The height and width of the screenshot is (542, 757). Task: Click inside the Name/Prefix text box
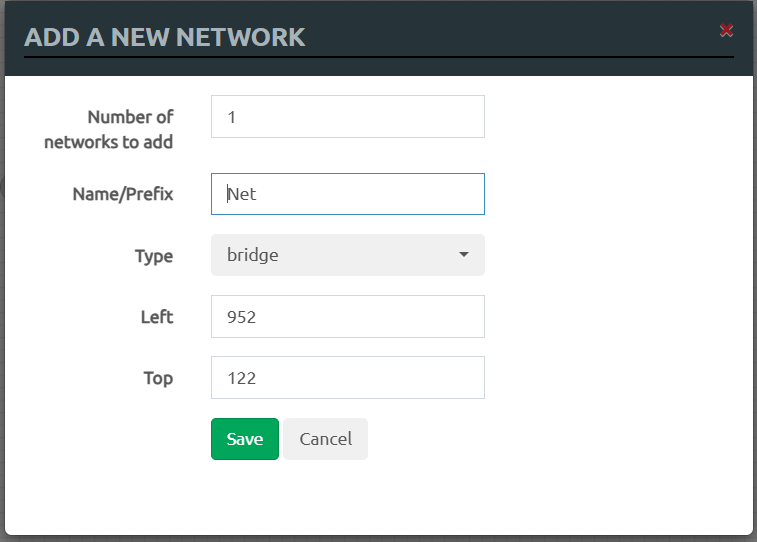pyautogui.click(x=348, y=194)
